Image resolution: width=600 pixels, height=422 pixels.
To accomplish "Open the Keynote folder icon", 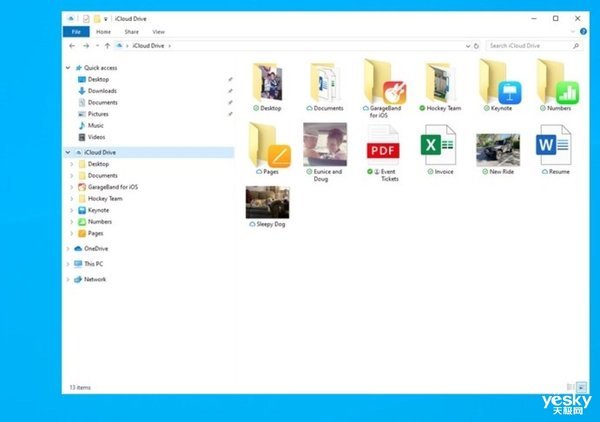I will point(500,82).
